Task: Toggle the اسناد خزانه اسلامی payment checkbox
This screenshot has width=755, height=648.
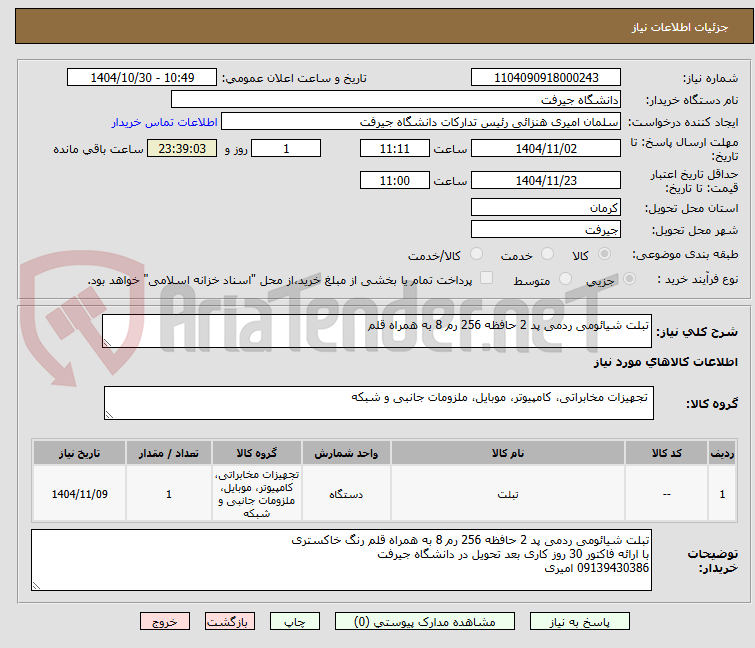Action: [486, 278]
